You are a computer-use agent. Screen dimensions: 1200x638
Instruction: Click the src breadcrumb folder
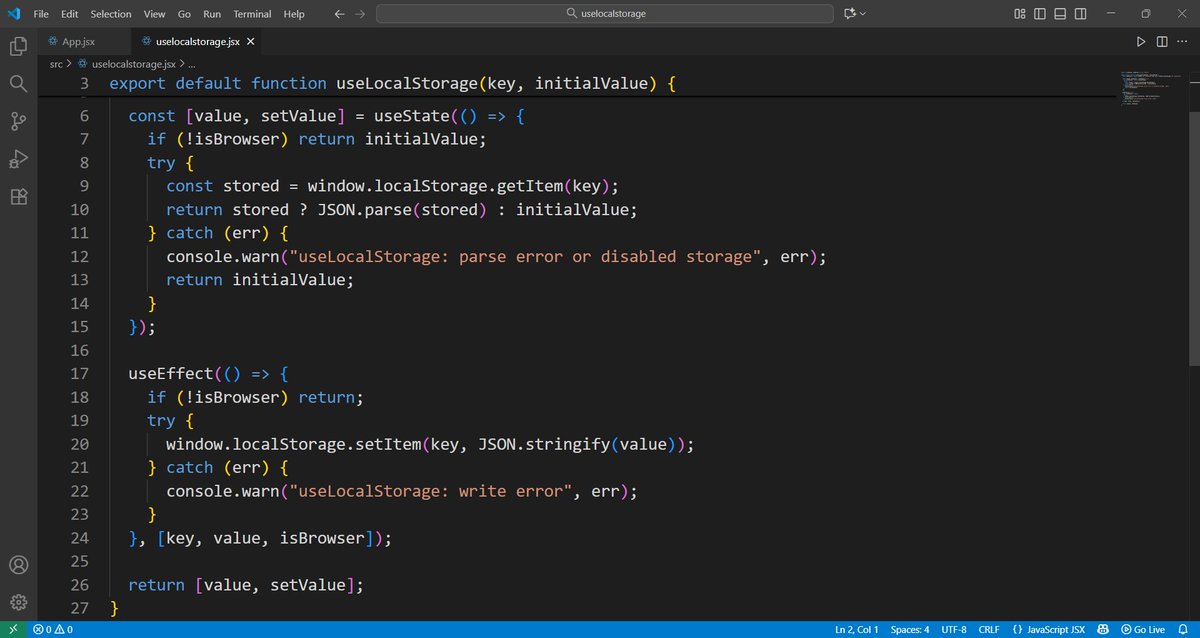click(56, 63)
